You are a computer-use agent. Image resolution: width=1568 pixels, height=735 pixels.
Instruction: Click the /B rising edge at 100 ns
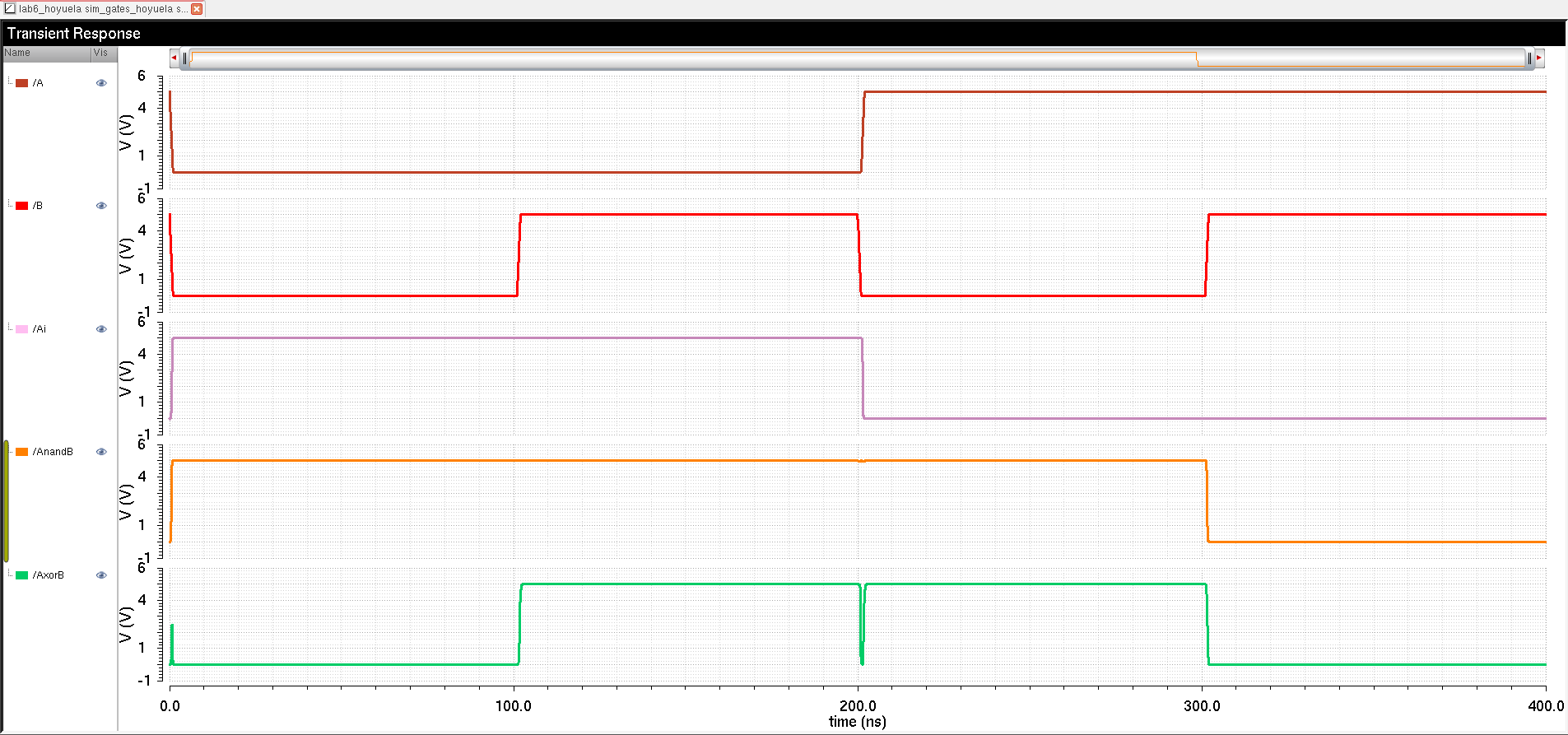pos(519,255)
